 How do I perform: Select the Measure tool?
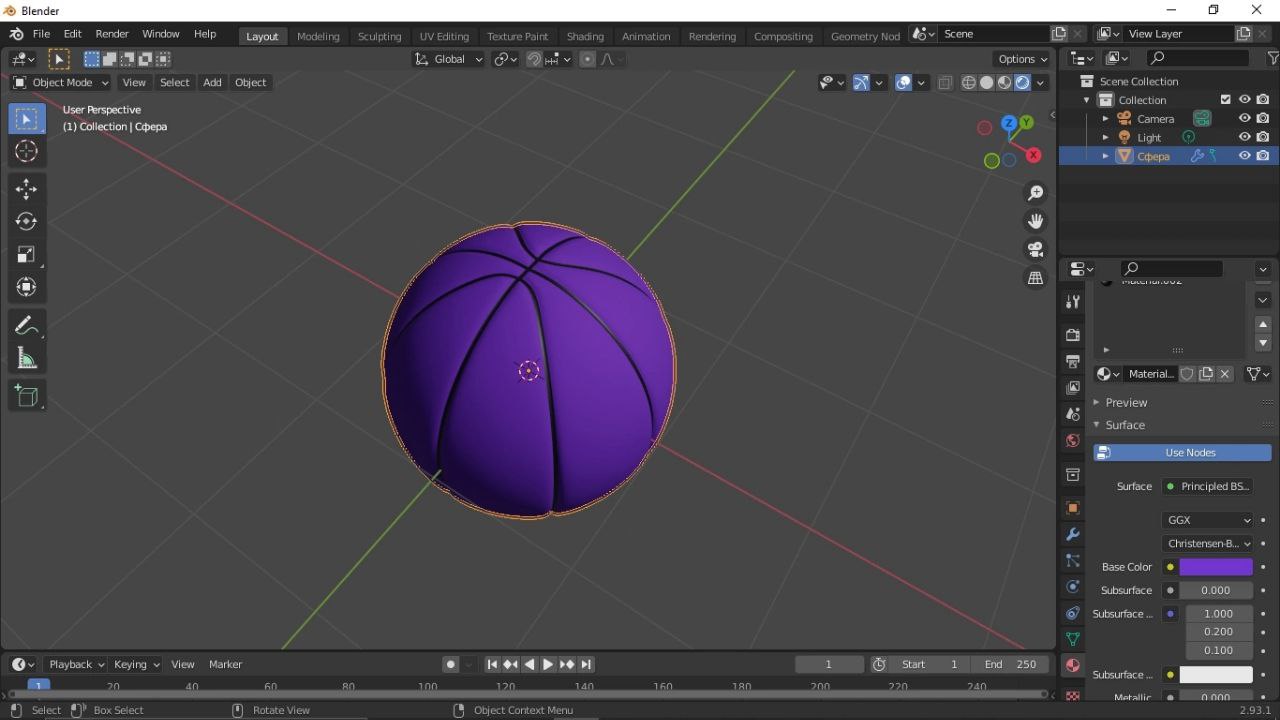[x=27, y=359]
